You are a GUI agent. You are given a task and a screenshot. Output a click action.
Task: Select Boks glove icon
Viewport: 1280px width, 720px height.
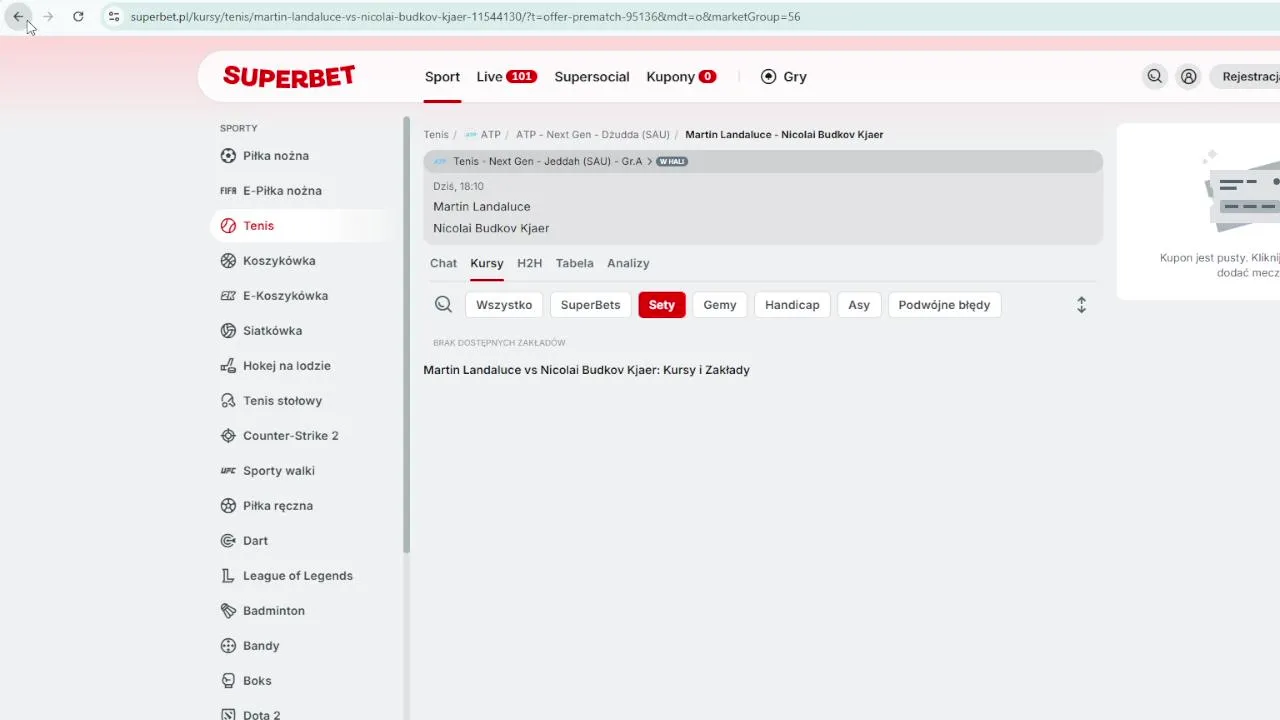[x=228, y=681]
